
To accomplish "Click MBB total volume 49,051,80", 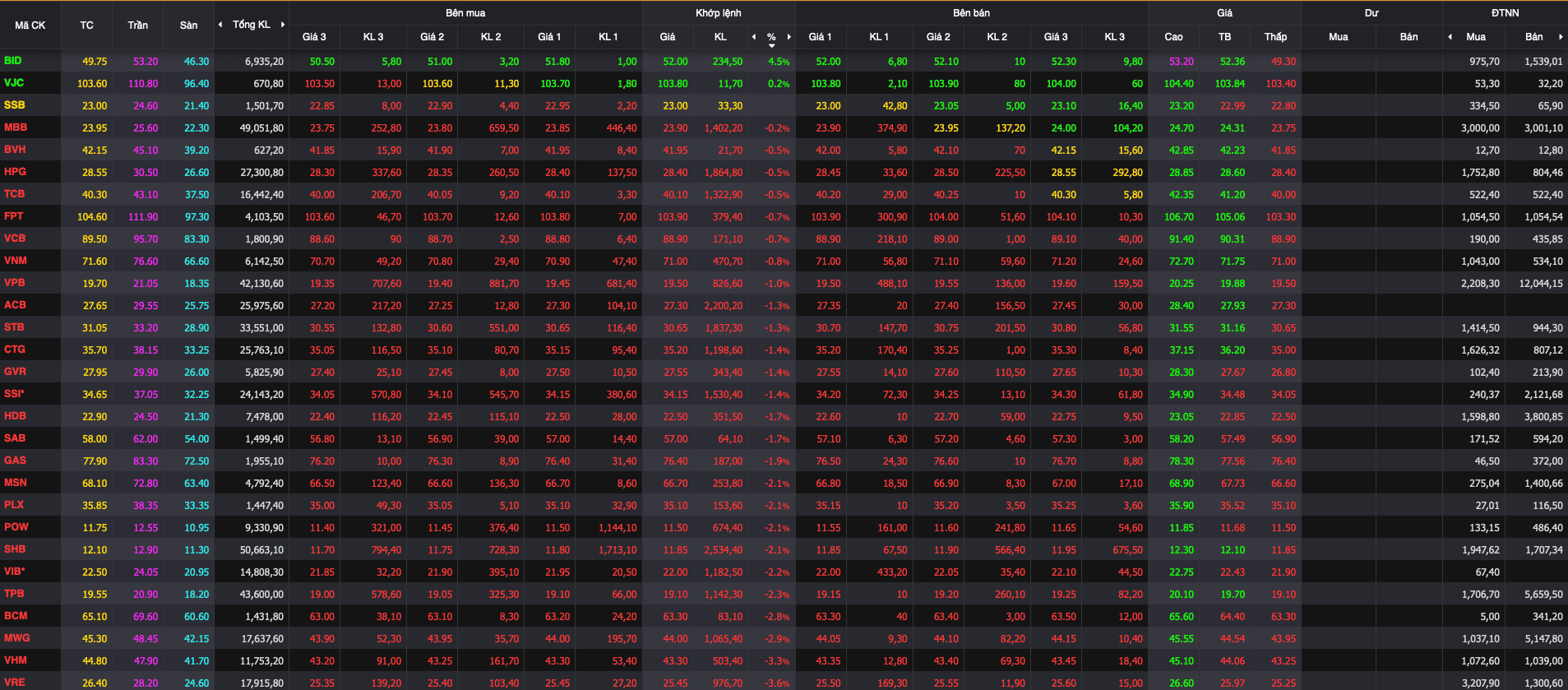I will 261,128.
